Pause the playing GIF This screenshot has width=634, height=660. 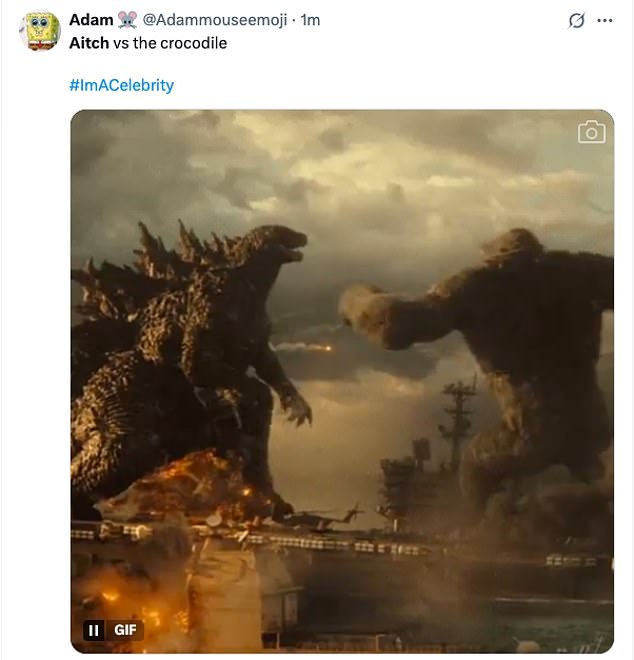point(94,630)
